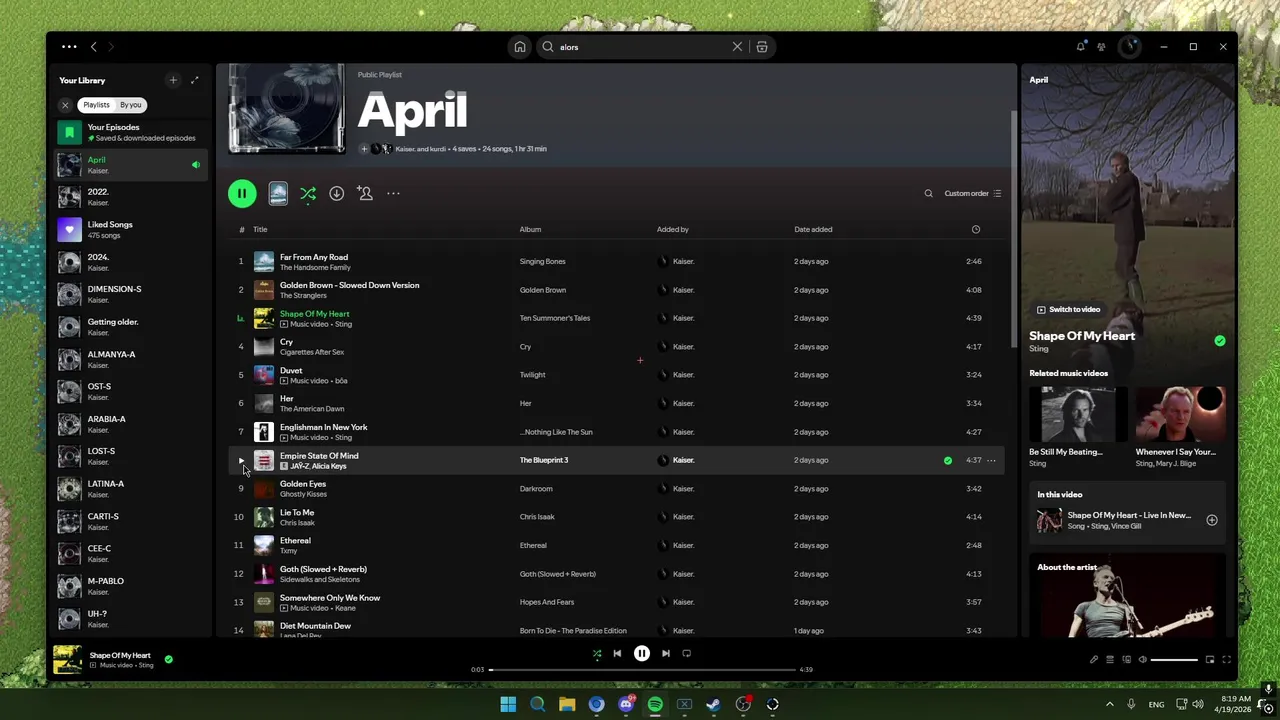The height and width of the screenshot is (720, 1280).
Task: Mute the player volume
Action: [1143, 660]
